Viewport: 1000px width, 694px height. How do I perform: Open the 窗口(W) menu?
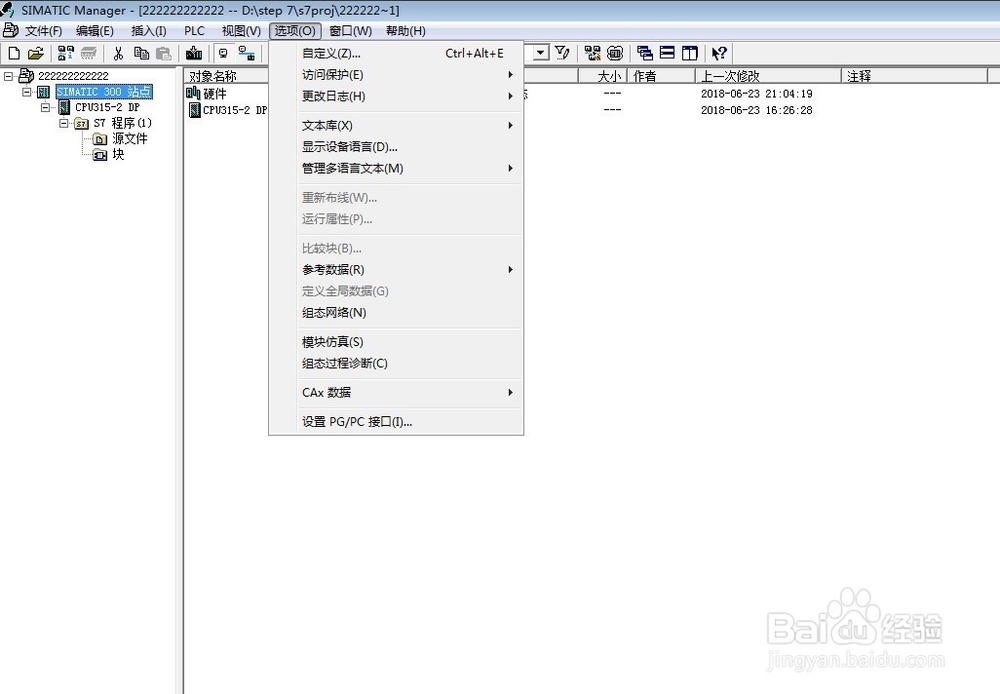[350, 31]
